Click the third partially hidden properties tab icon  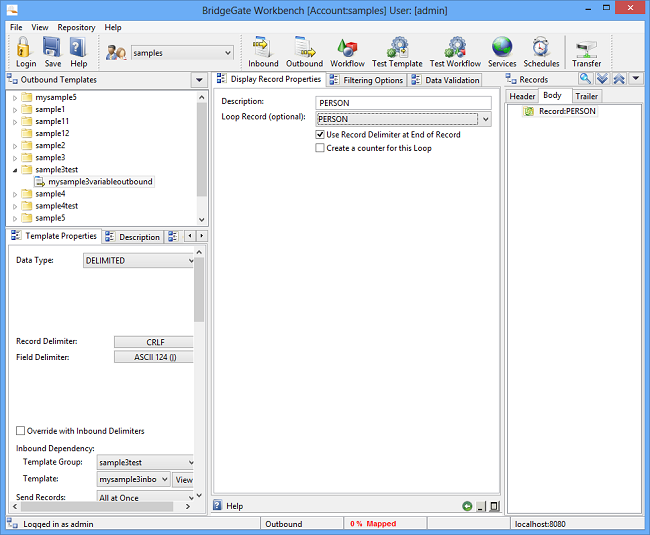(173, 237)
